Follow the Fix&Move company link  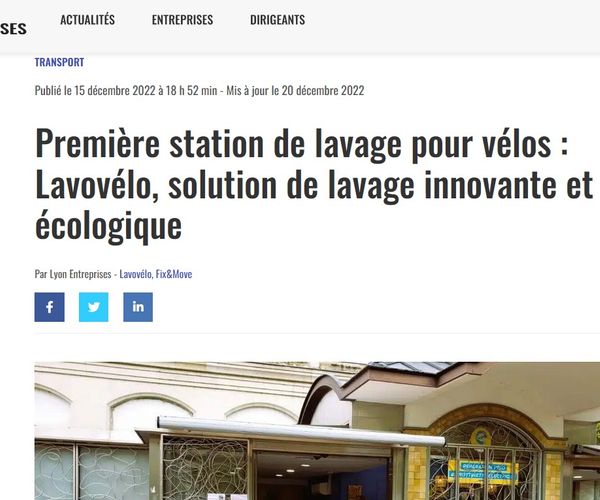coord(174,274)
